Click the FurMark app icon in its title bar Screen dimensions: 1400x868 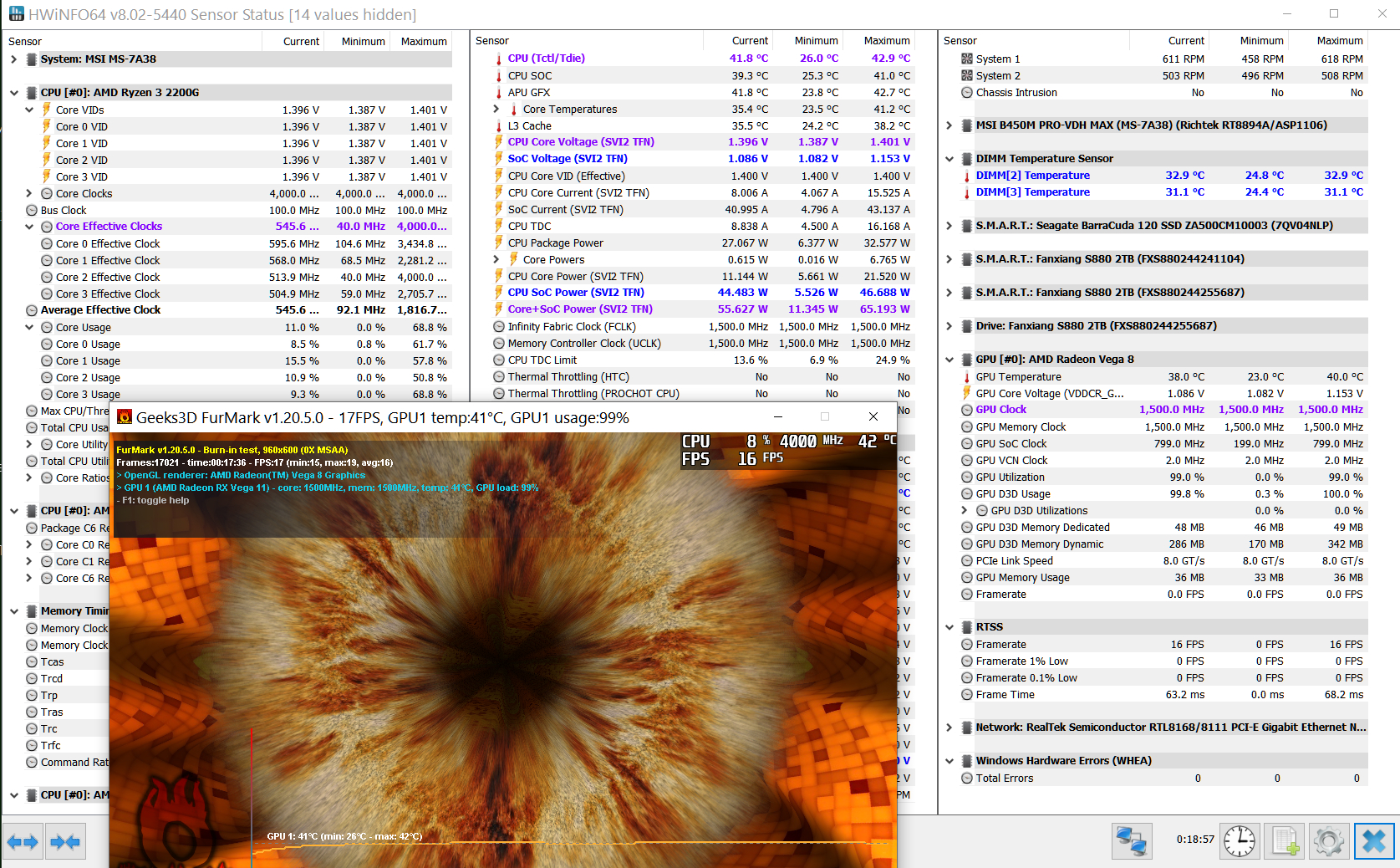pyautogui.click(x=125, y=416)
